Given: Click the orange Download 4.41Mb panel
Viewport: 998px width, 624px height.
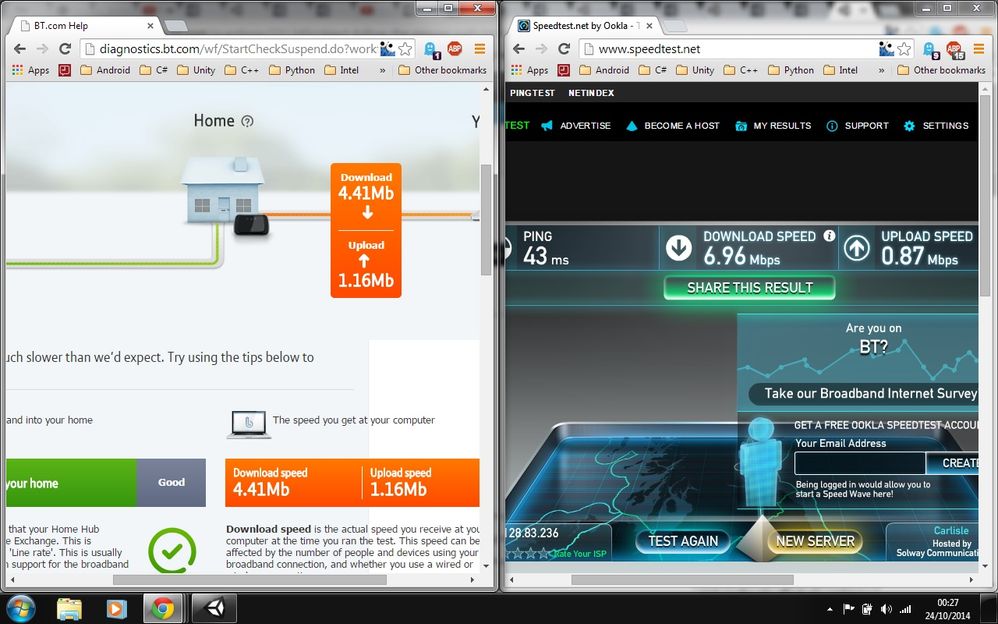Looking at the screenshot, I should 366,230.
